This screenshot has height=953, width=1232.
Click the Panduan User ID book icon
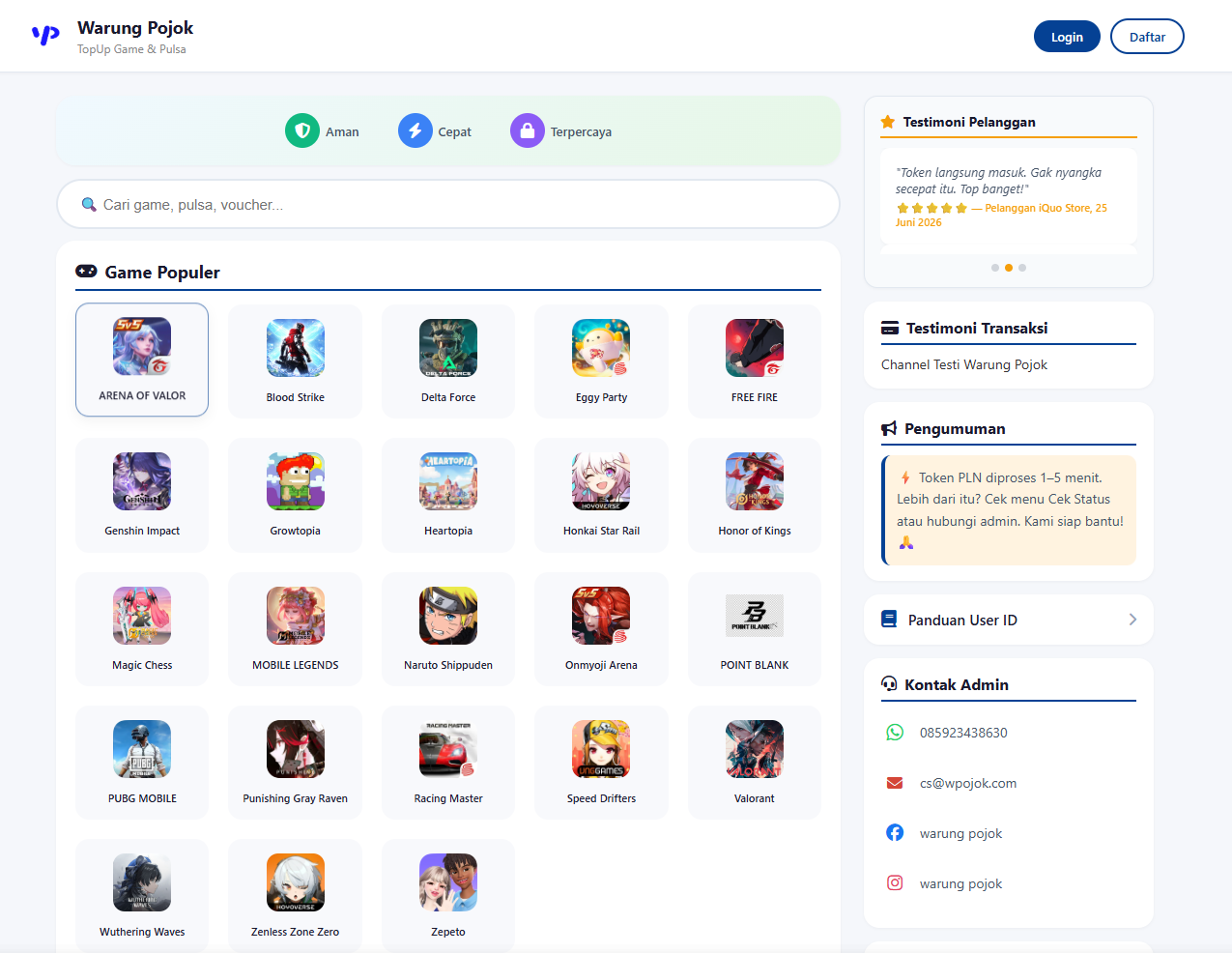coord(889,620)
